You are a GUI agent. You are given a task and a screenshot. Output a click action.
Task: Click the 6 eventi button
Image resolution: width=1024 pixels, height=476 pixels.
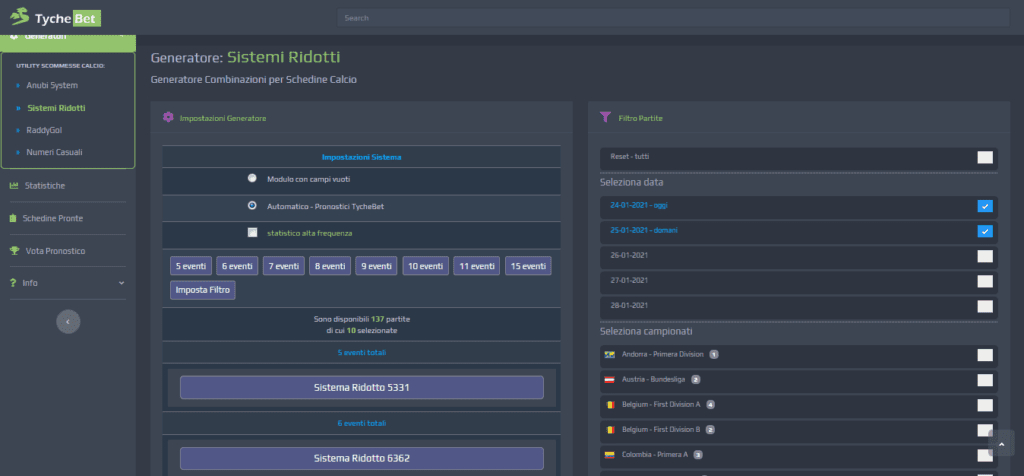tap(237, 266)
